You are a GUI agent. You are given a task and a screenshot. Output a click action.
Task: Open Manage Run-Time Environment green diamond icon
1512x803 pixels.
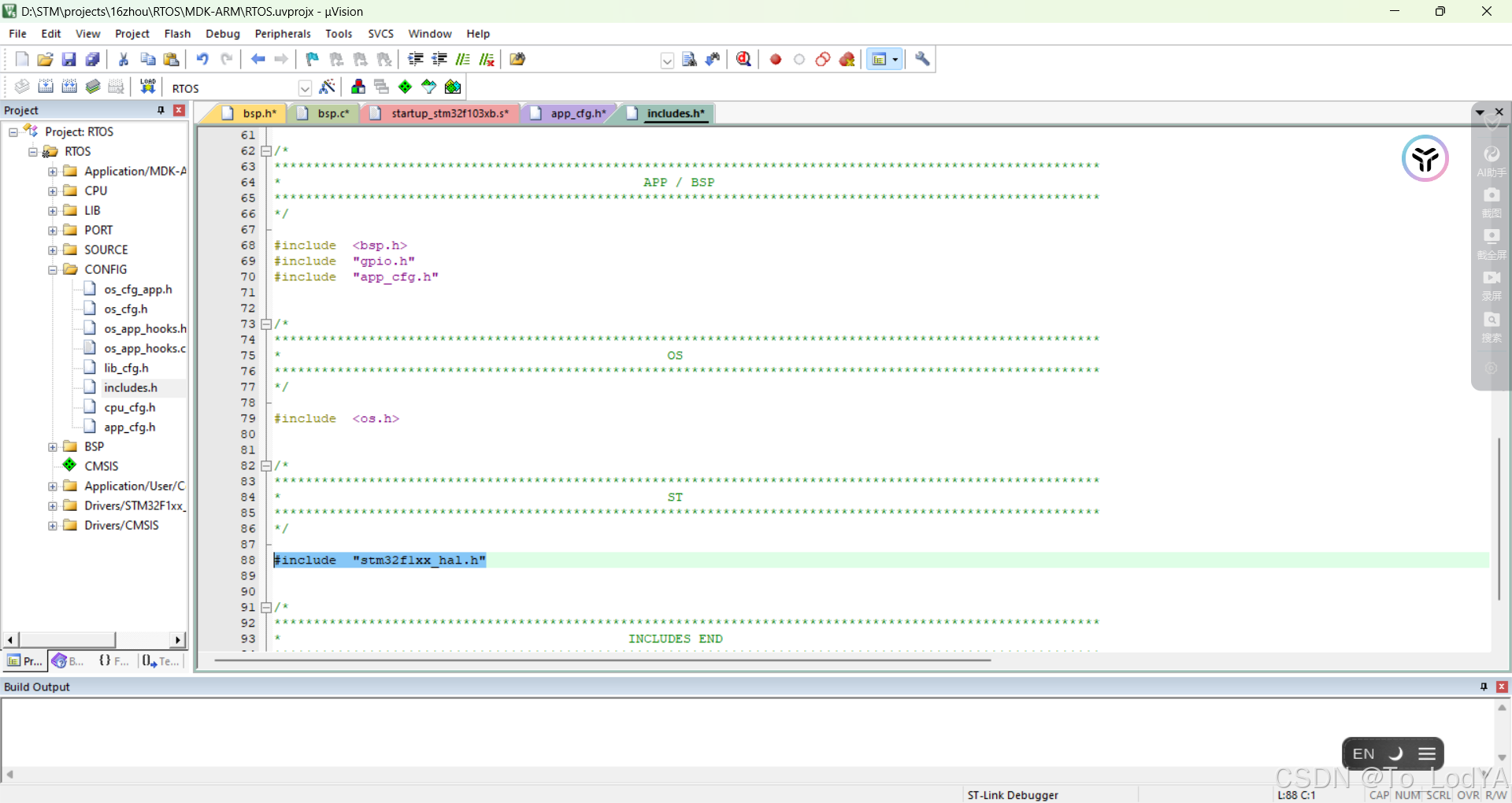[x=406, y=87]
